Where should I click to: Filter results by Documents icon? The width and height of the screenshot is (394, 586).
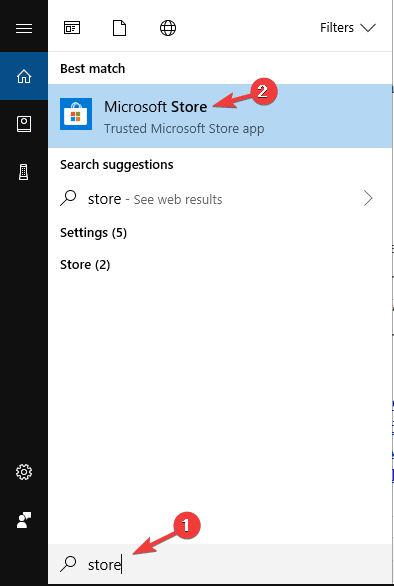120,28
